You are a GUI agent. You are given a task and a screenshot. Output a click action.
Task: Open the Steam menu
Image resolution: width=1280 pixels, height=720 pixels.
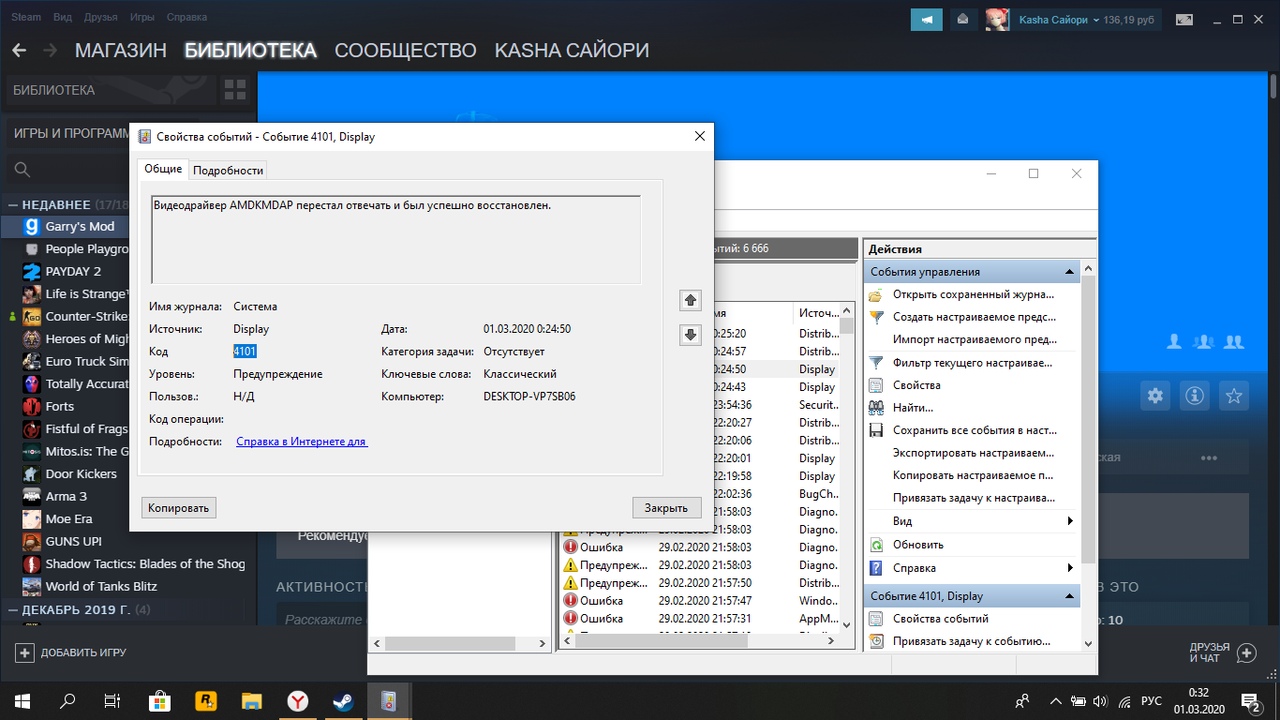[x=26, y=17]
